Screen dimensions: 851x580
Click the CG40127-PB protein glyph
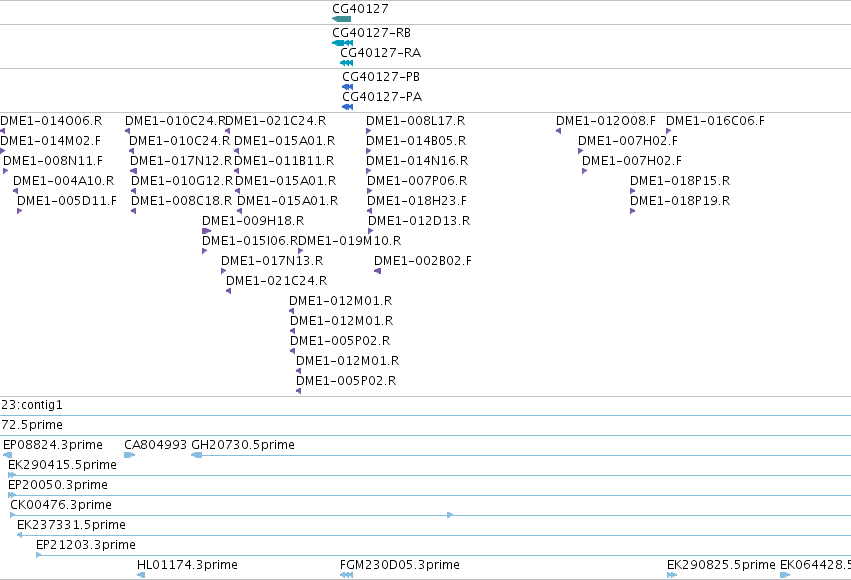(x=347, y=87)
